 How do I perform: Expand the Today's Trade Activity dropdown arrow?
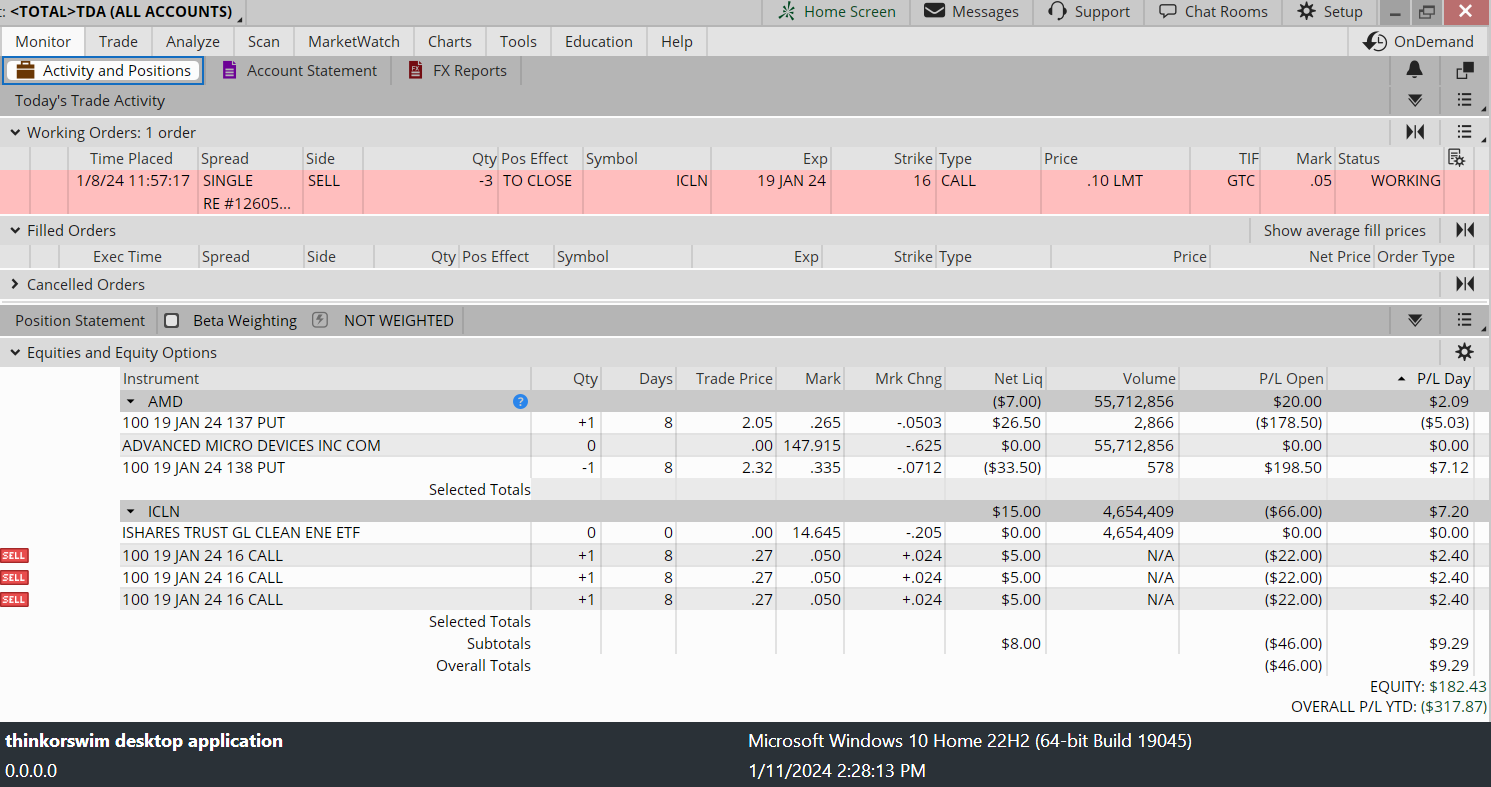point(1415,100)
